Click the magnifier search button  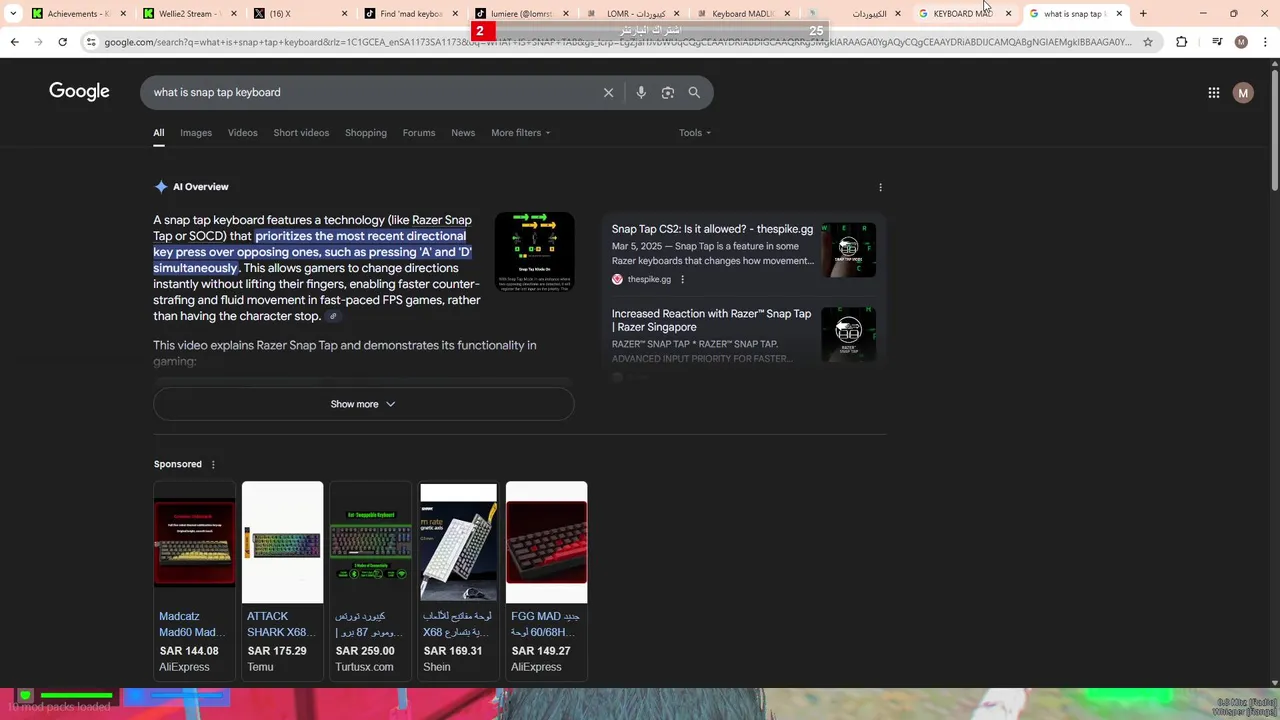coord(694,92)
